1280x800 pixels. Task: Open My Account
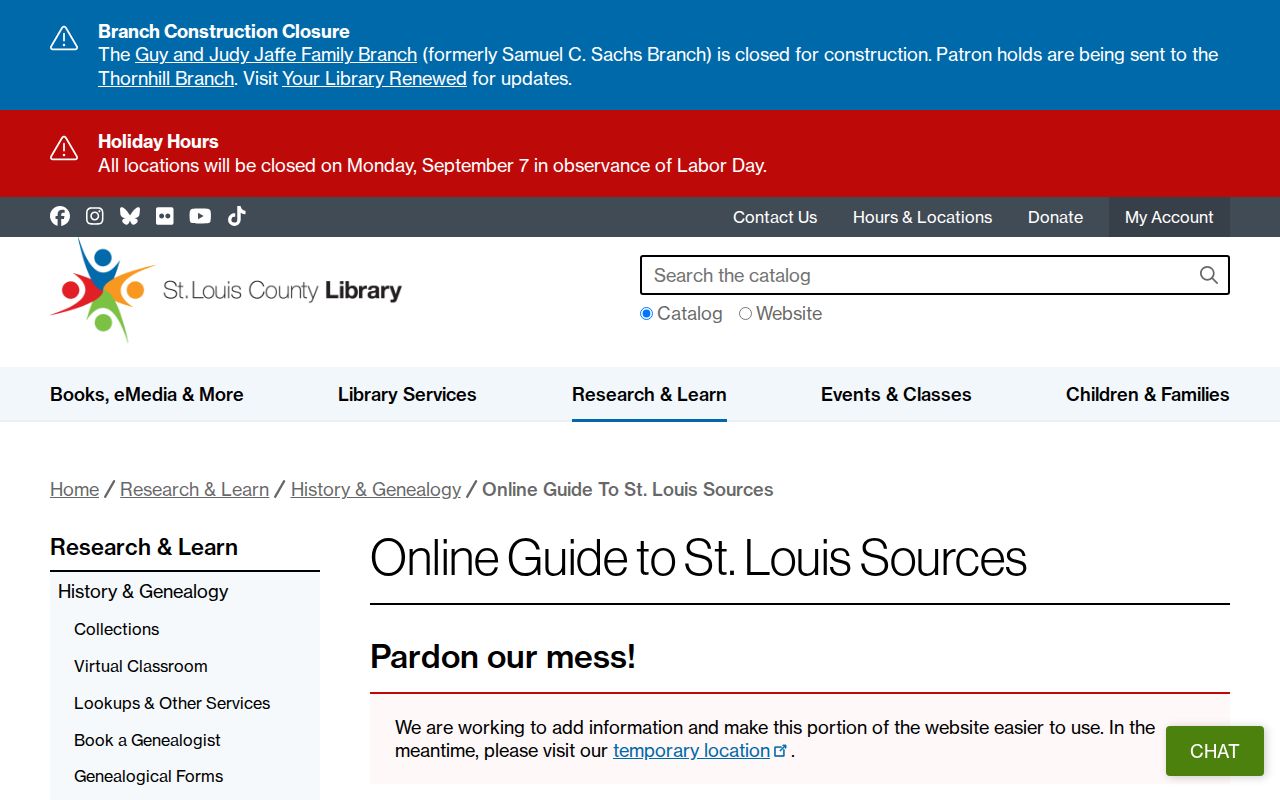click(x=1169, y=217)
